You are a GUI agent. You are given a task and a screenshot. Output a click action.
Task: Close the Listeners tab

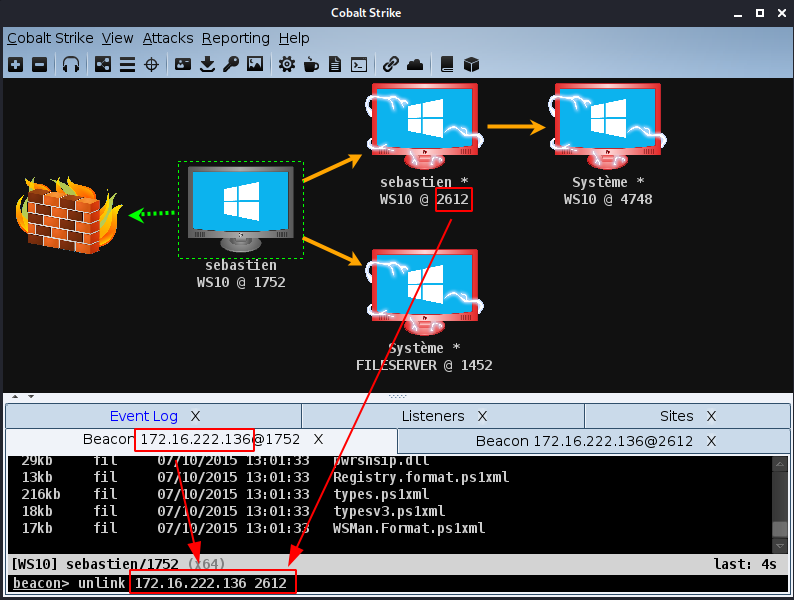[x=482, y=416]
